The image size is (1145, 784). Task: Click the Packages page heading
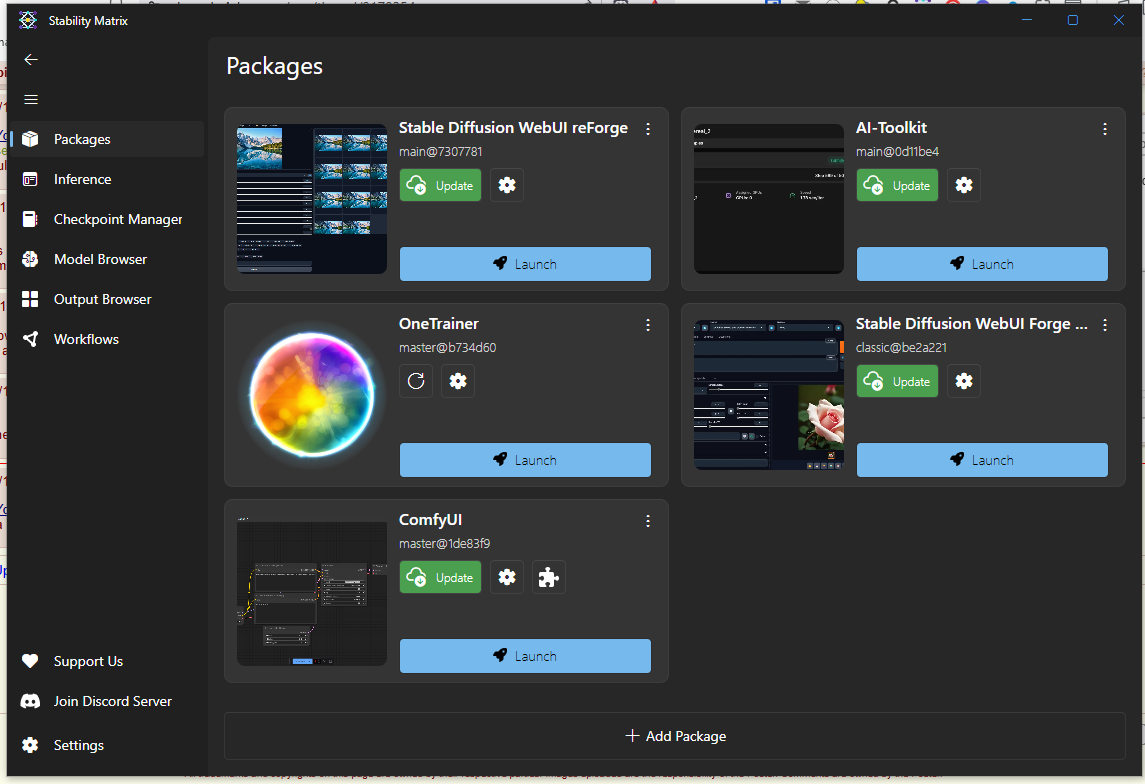275,66
